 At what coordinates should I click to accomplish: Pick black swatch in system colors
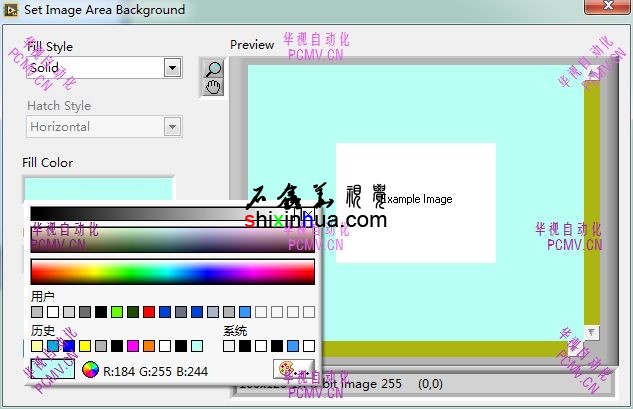tap(245, 346)
